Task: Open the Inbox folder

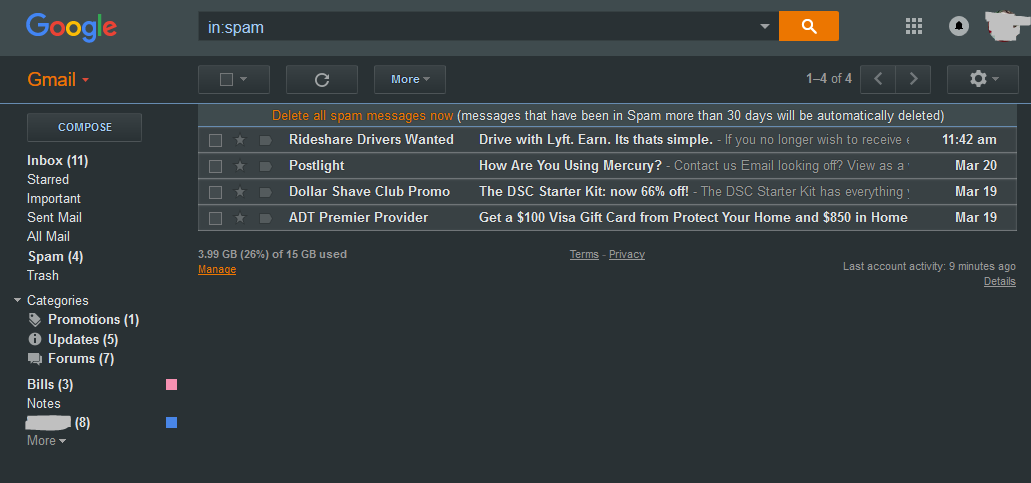Action: coord(57,160)
